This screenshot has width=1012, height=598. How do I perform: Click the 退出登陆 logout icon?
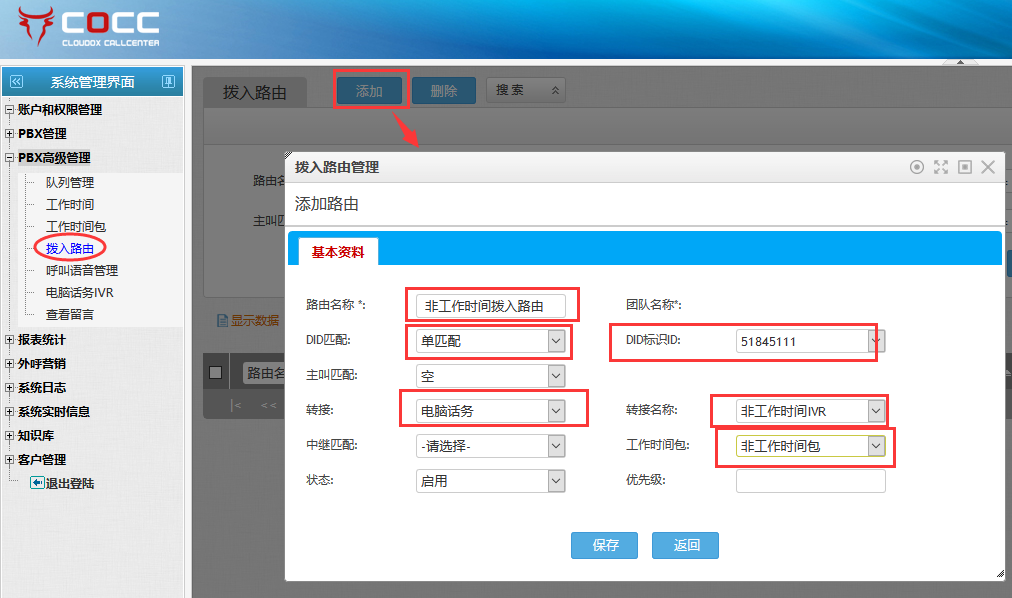tap(37, 484)
